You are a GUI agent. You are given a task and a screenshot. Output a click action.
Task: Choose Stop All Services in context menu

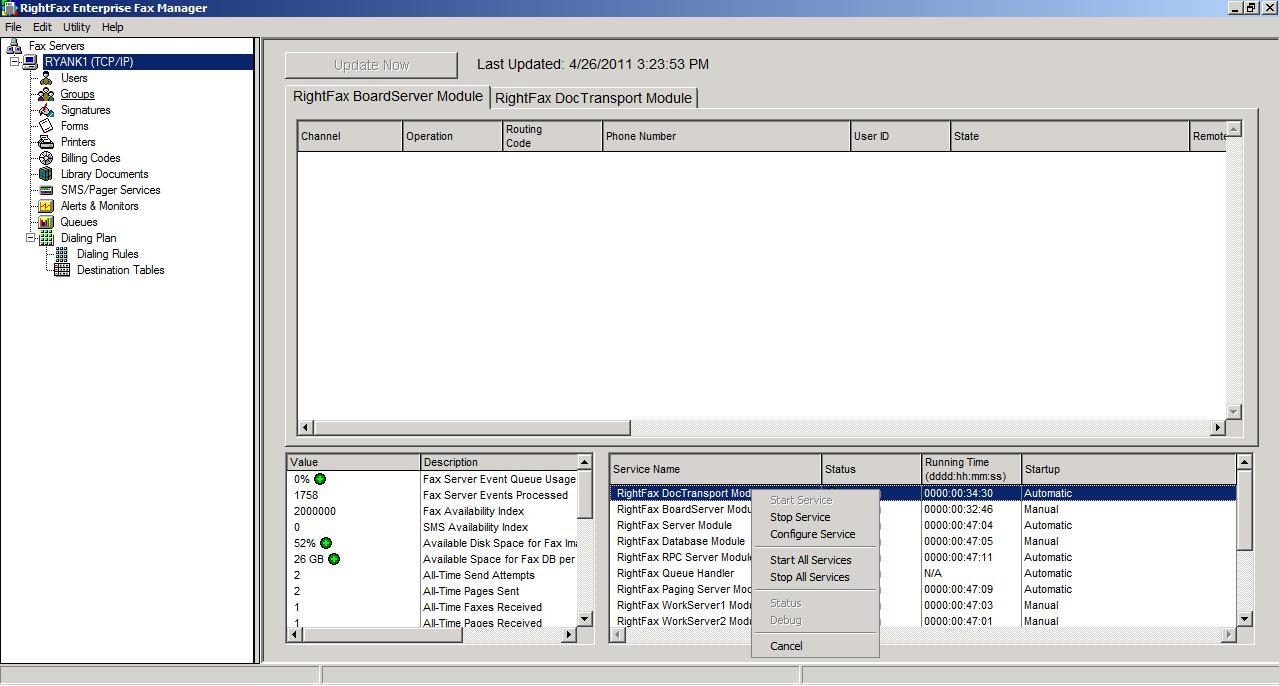click(810, 577)
